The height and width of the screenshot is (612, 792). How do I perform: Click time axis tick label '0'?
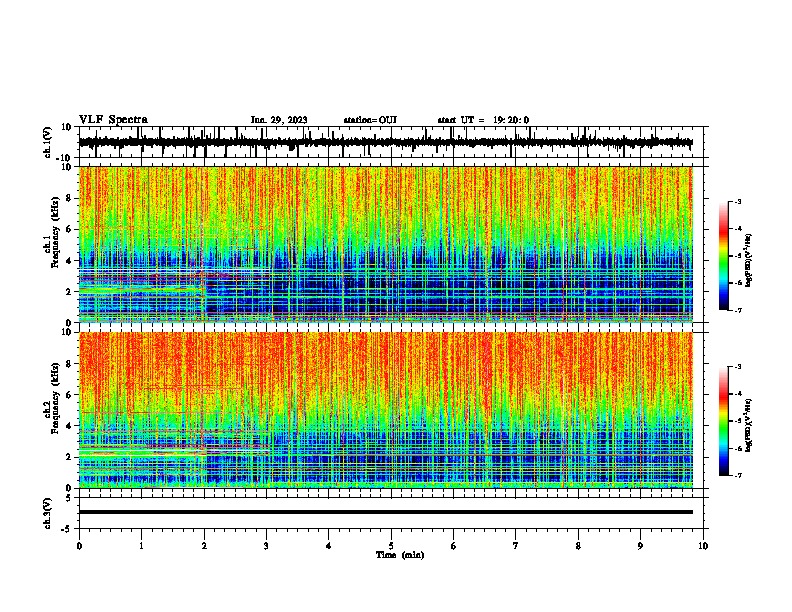[79, 546]
